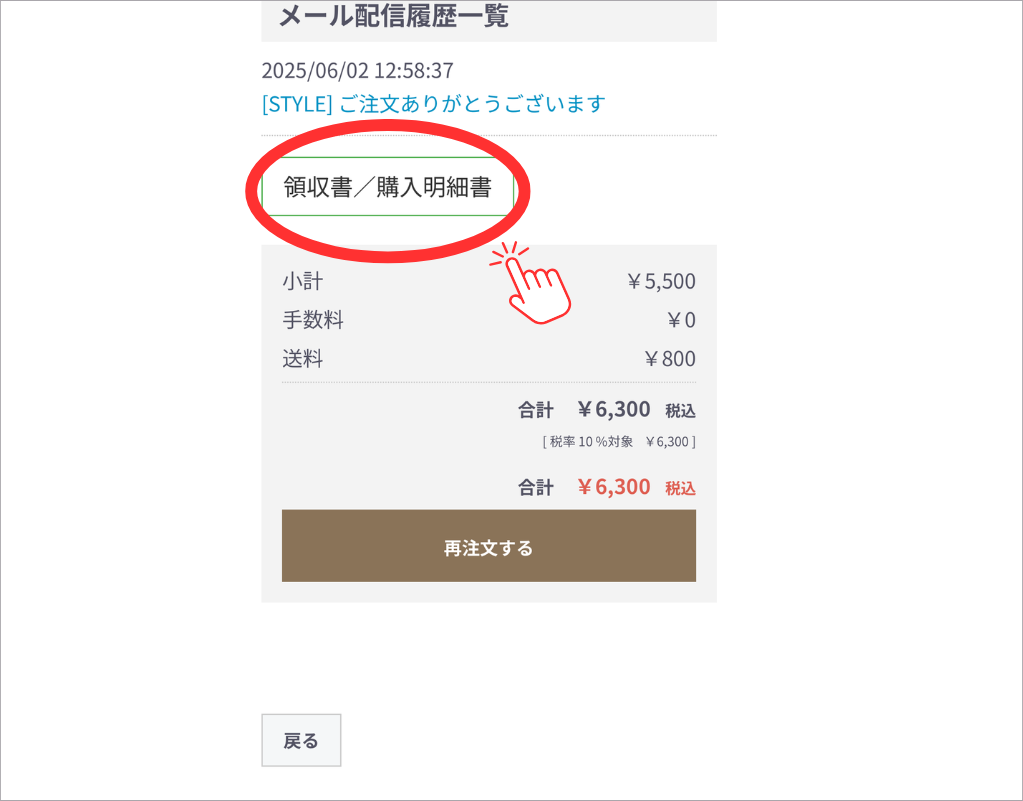Click the 再注文する reorder button

point(489,546)
